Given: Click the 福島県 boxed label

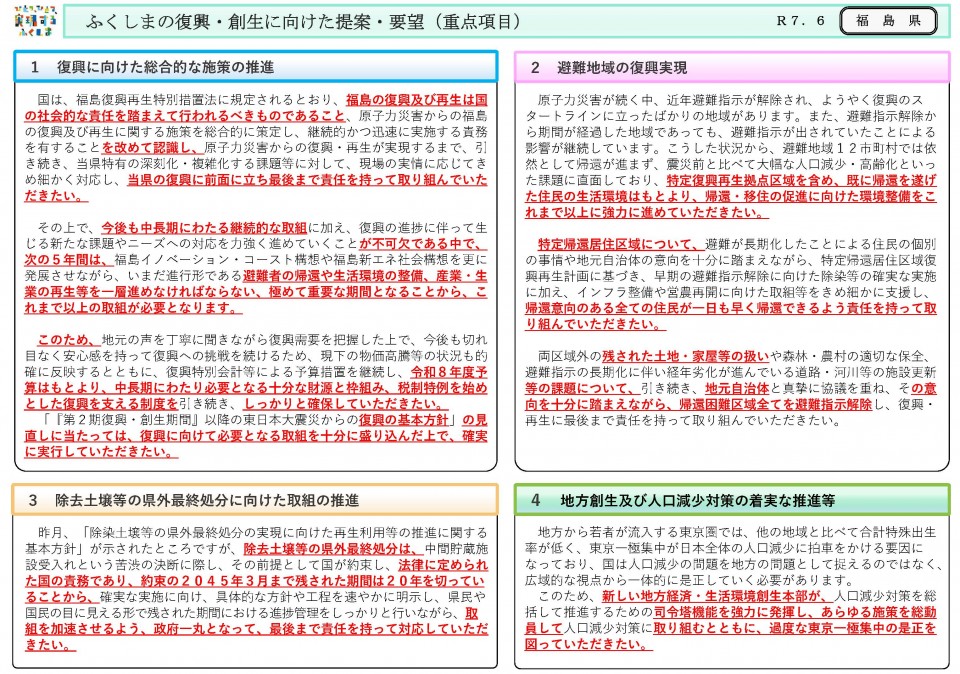Looking at the screenshot, I should coord(893,21).
